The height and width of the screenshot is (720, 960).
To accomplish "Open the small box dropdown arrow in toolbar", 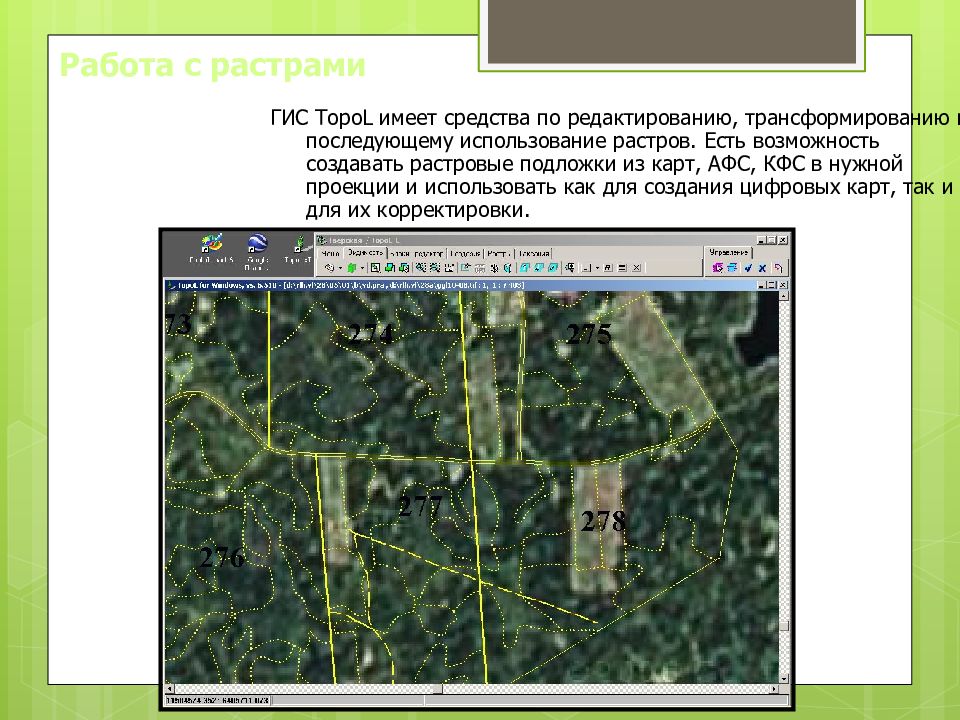I will coord(598,268).
